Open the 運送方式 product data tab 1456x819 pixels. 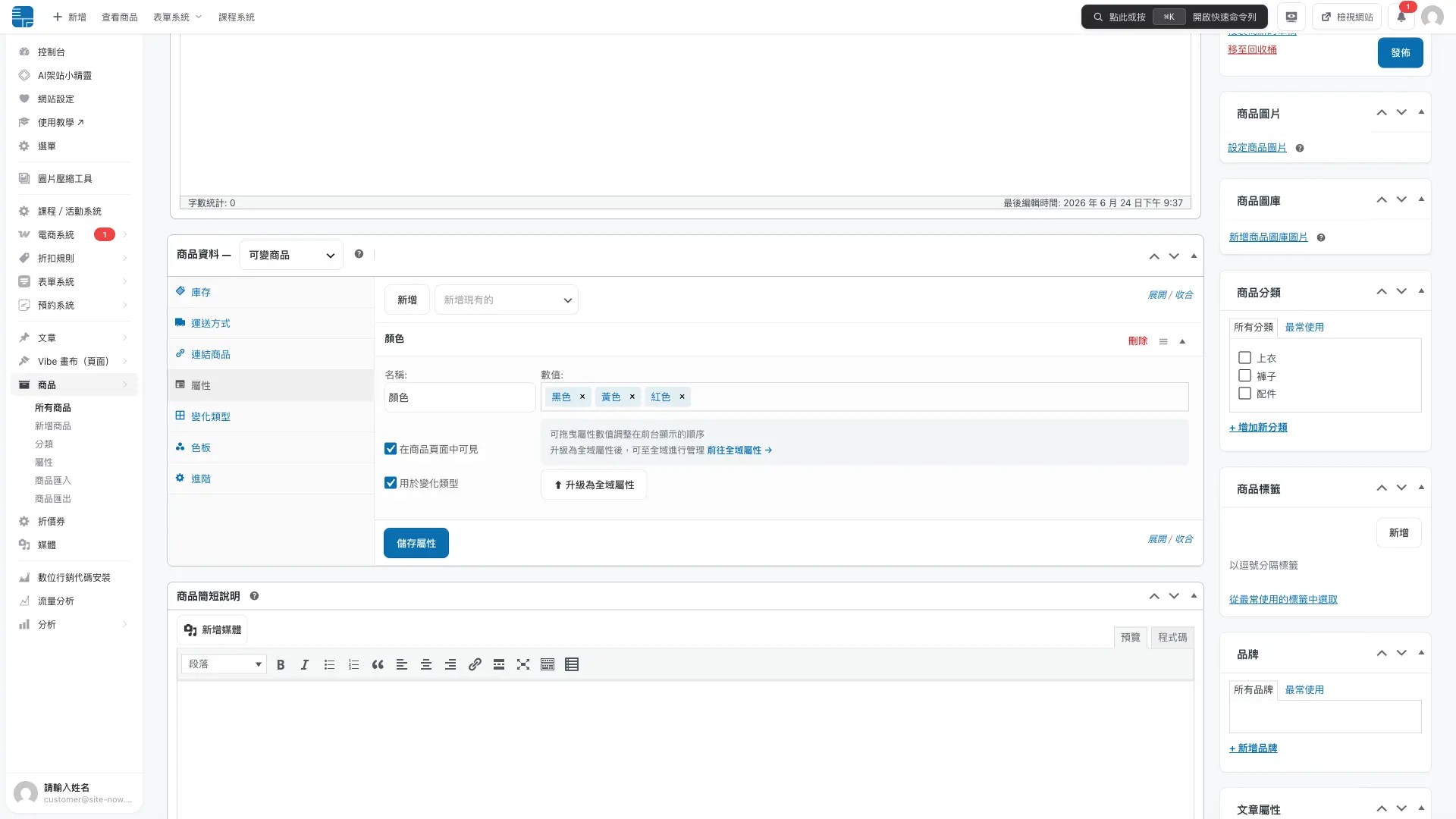tap(271, 324)
